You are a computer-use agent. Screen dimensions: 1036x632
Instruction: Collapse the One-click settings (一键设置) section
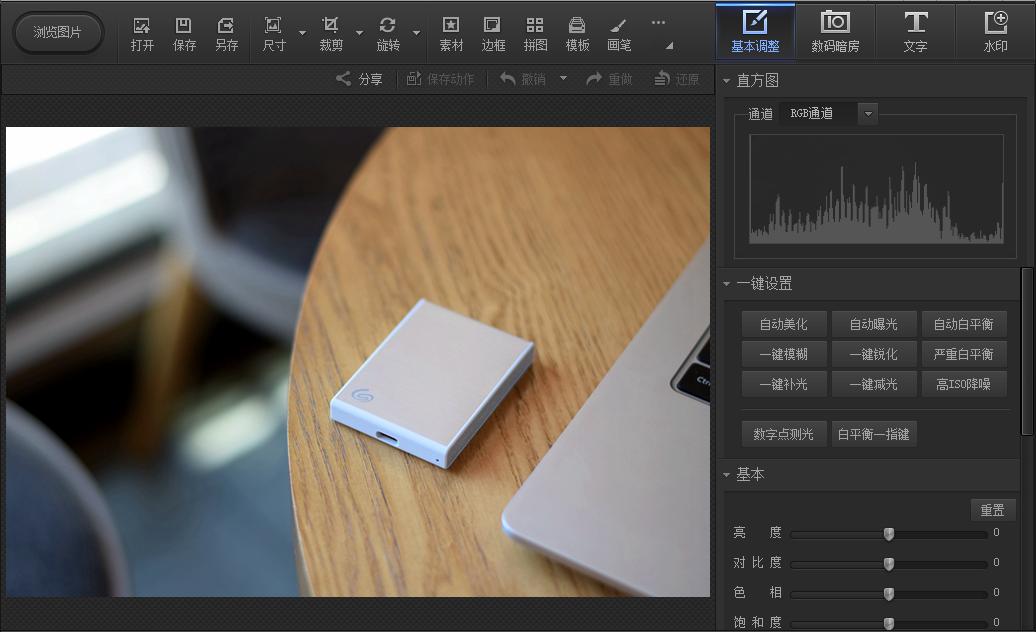(727, 284)
